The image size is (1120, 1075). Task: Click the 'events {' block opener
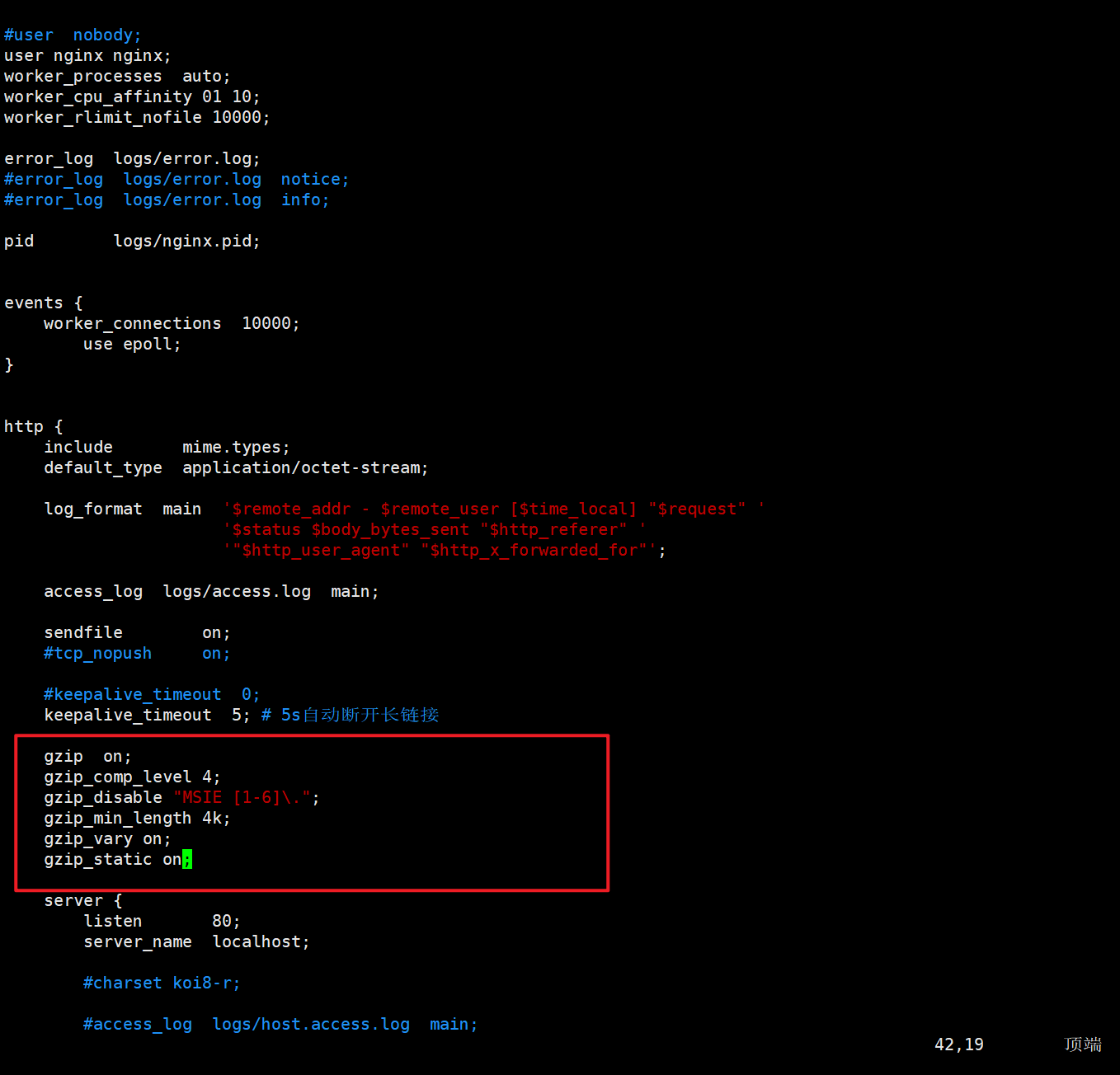coord(44,303)
